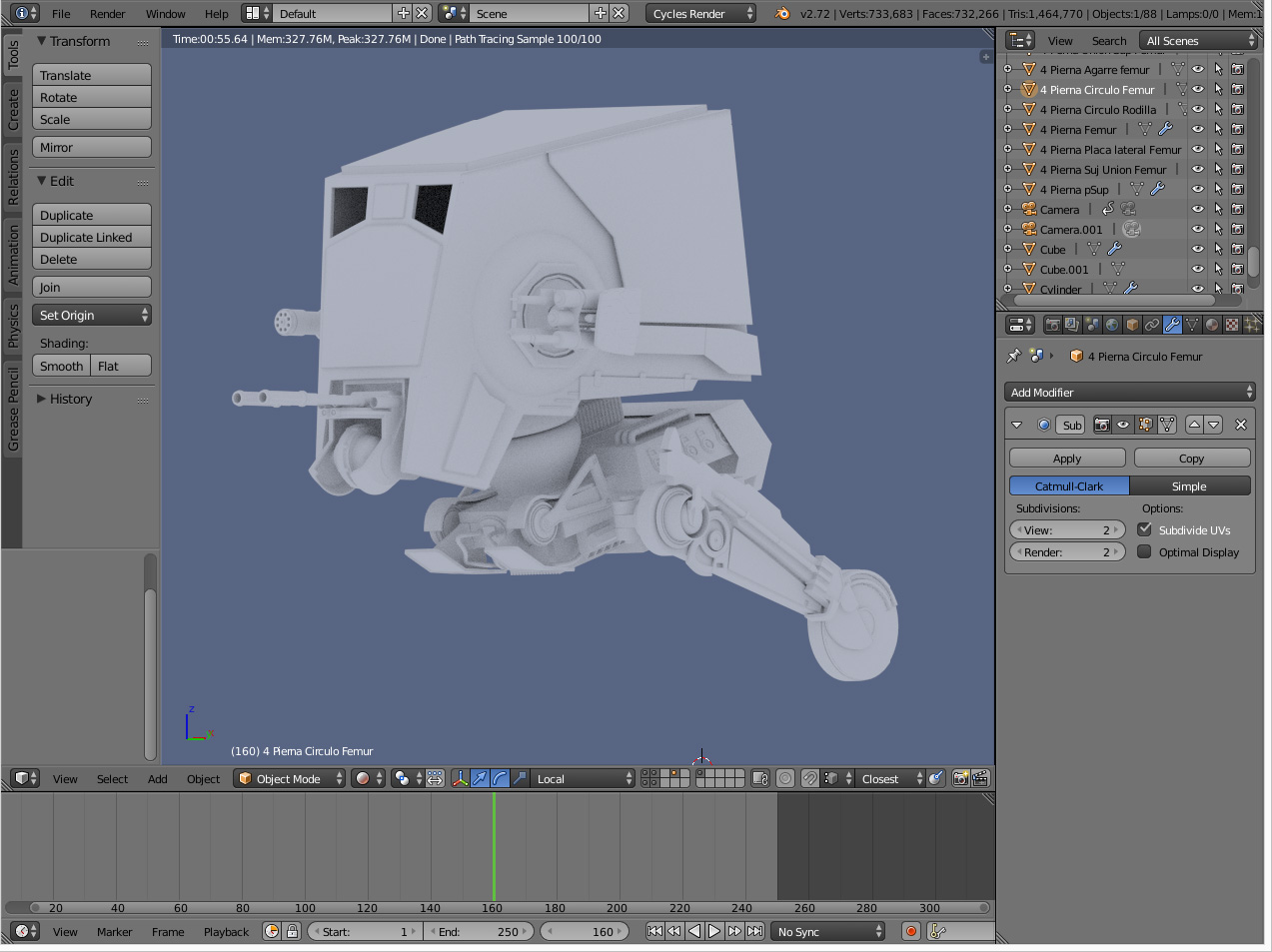Open the Local transform orientation dropdown
The height and width of the screenshot is (952, 1272).
pos(583,778)
